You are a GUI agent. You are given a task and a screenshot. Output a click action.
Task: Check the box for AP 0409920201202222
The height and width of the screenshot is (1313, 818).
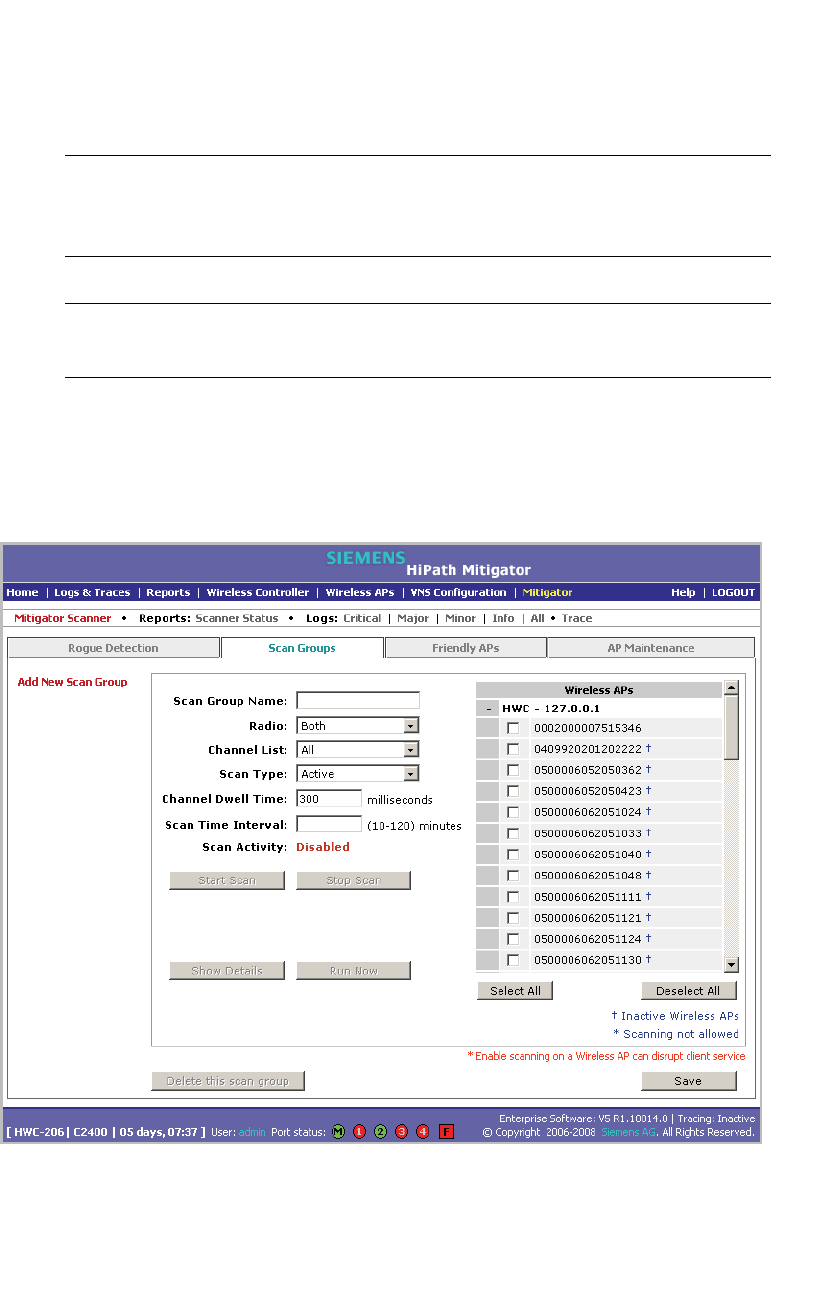pyautogui.click(x=513, y=749)
